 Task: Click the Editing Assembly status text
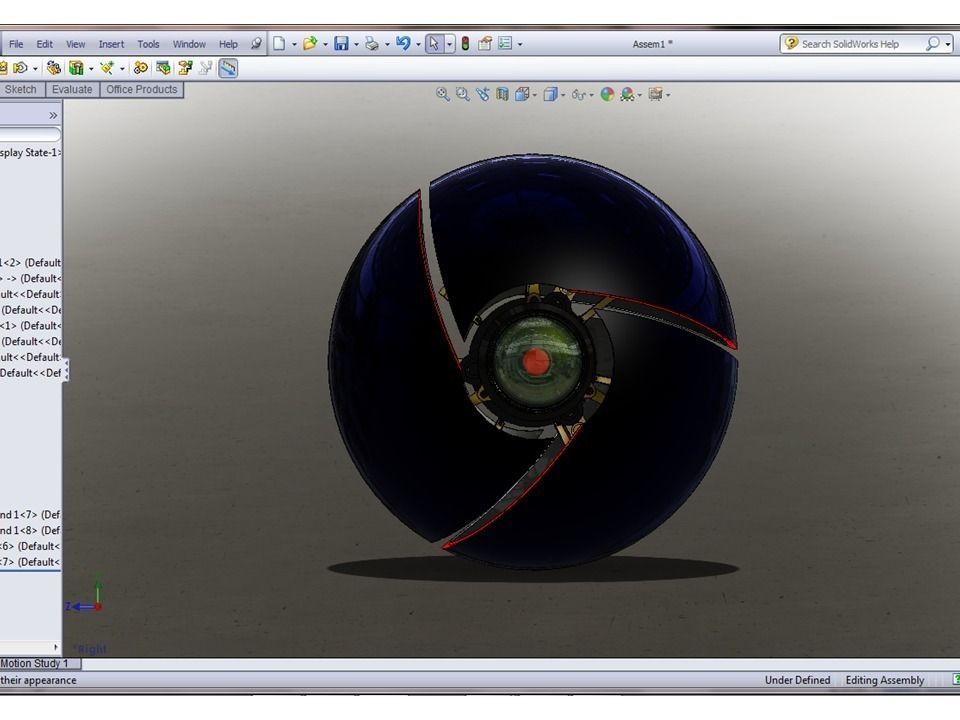pos(885,680)
